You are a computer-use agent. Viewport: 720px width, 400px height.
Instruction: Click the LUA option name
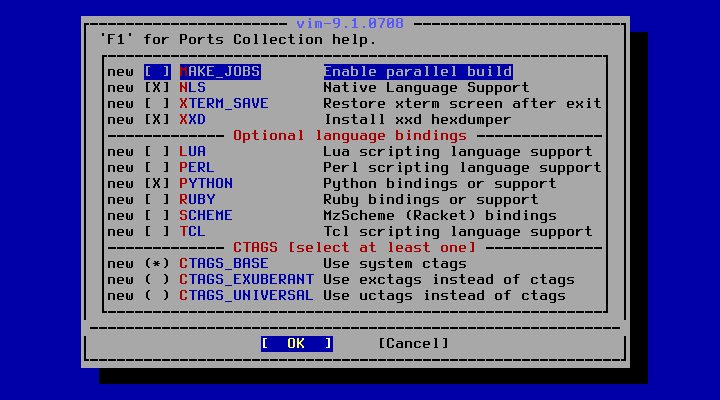(192, 152)
